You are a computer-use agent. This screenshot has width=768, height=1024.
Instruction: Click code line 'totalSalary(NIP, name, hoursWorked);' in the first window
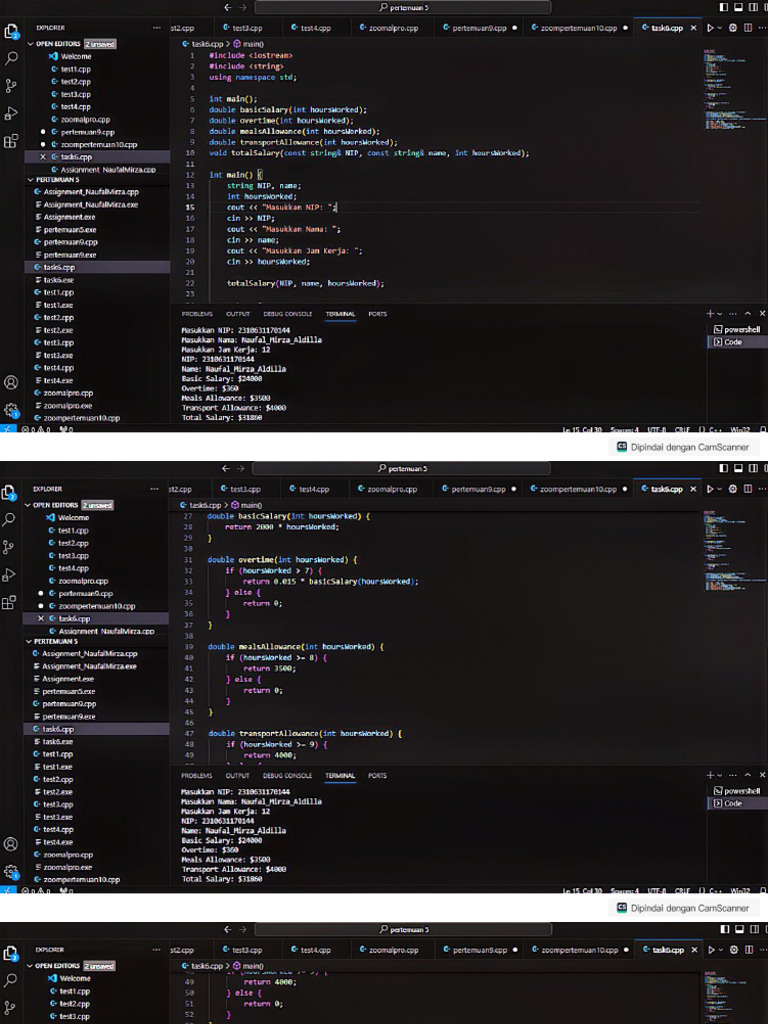point(306,283)
